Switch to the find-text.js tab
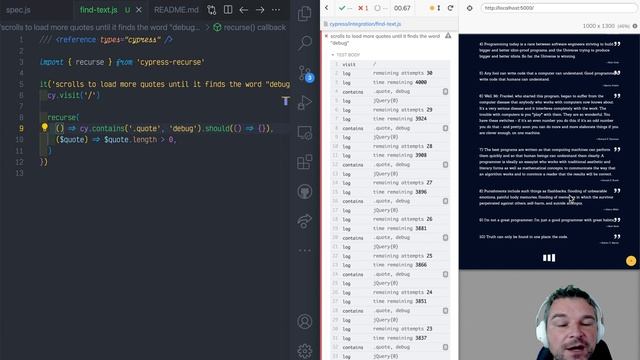Viewport: 640px width, 360px height. pyautogui.click(x=99, y=10)
